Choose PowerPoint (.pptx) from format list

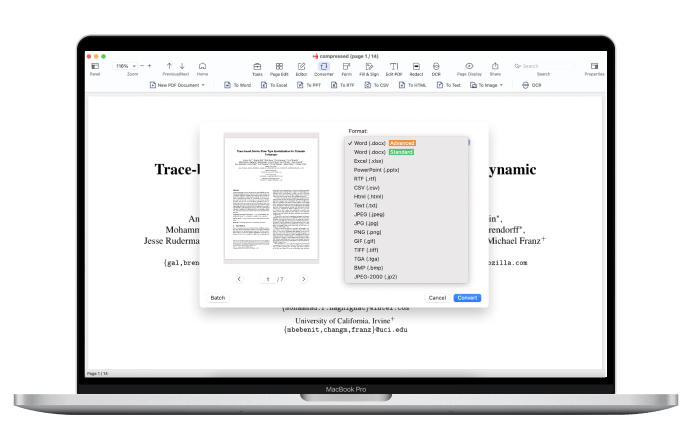click(x=376, y=169)
